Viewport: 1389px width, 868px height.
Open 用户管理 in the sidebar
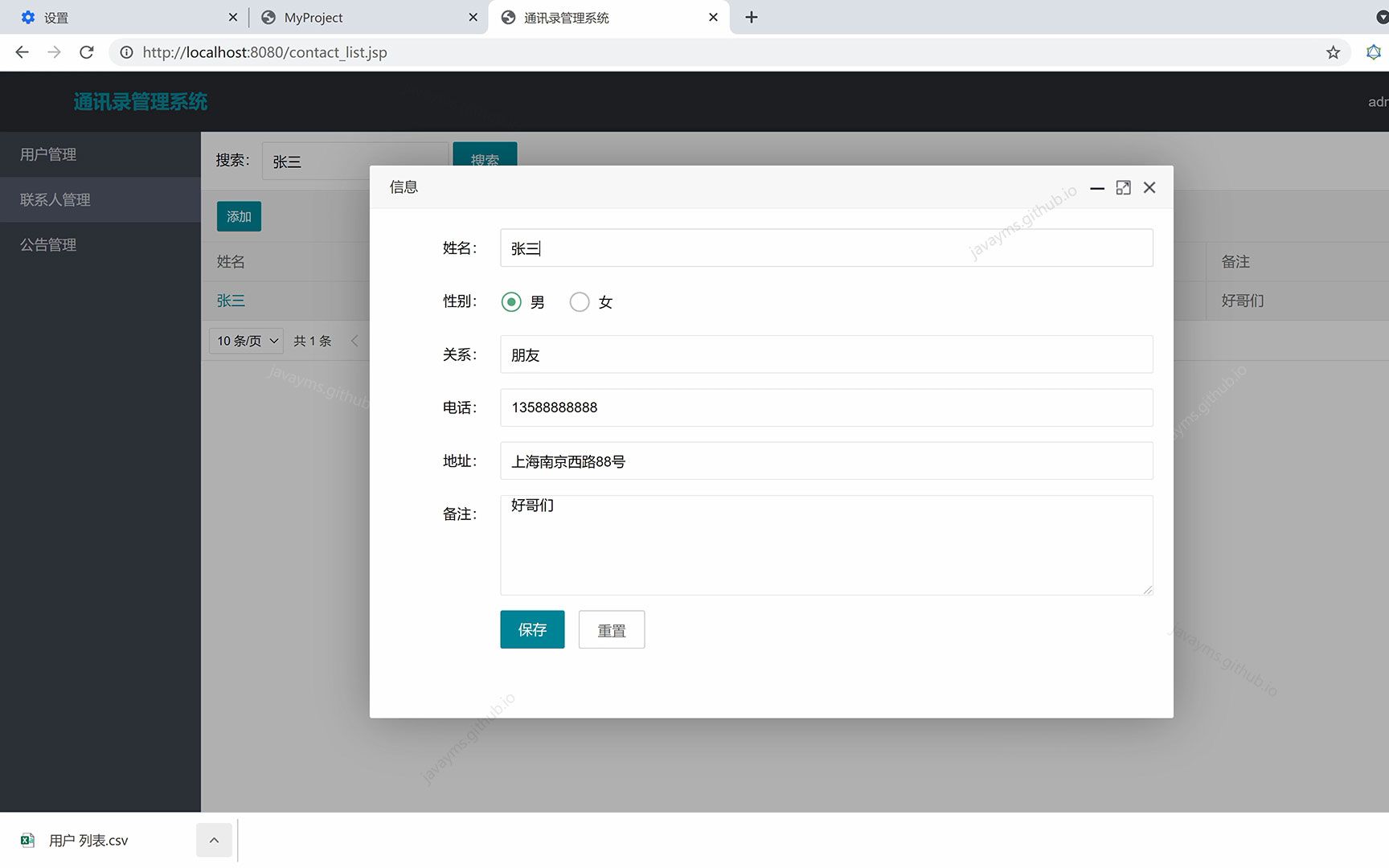coord(100,154)
